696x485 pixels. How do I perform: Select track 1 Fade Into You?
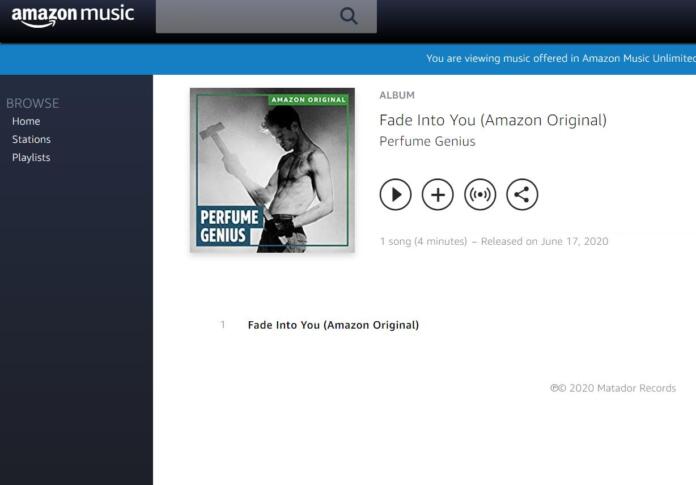pos(333,325)
